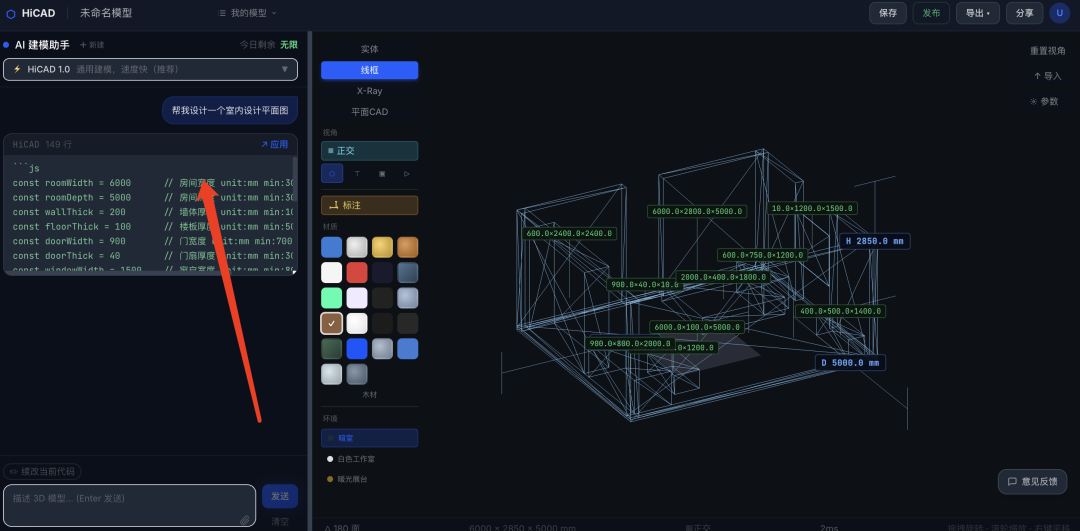Click the 续改当前代码 pencil chip
The width and height of the screenshot is (1080, 531).
click(x=43, y=472)
